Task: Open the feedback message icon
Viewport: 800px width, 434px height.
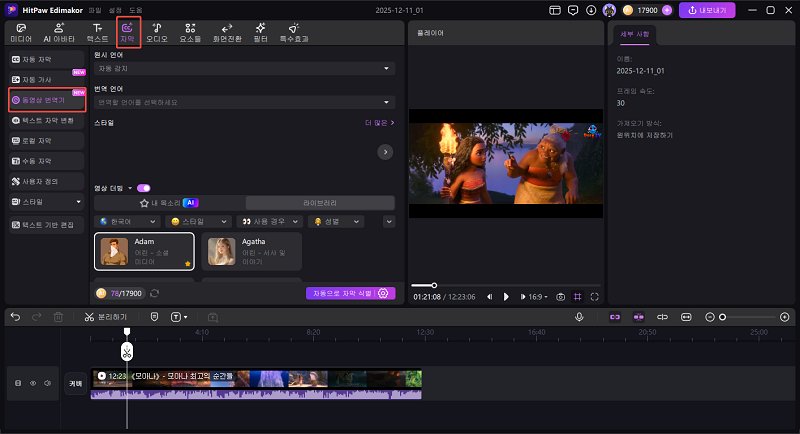Action: (573, 10)
